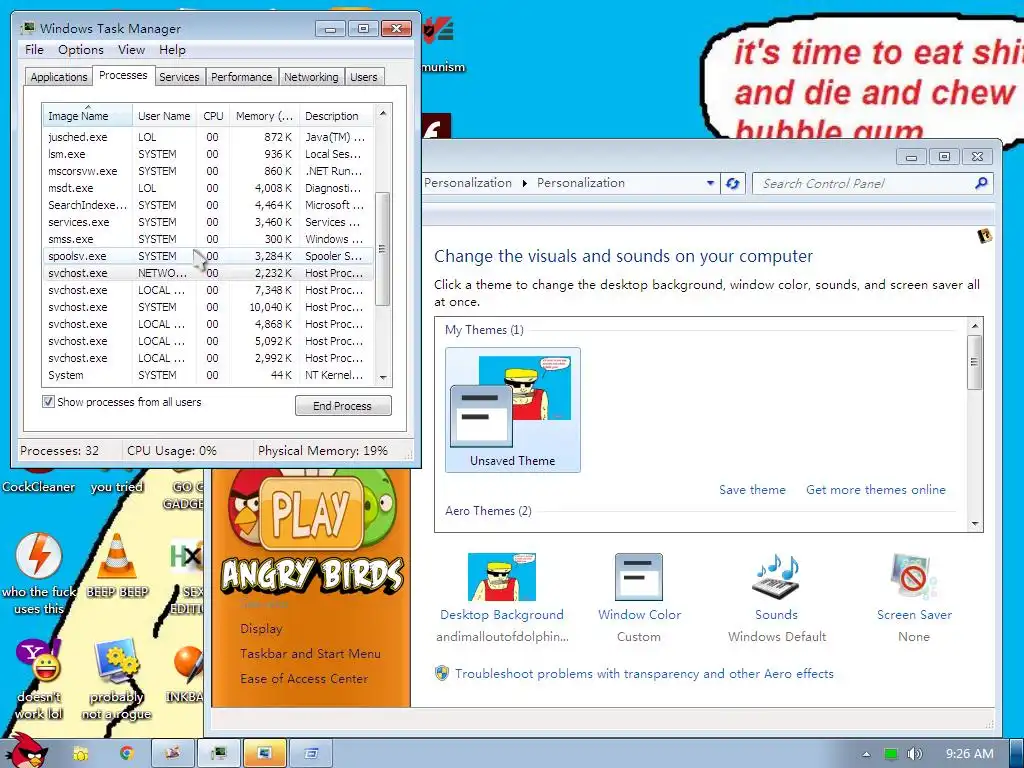
Task: Toggle 'Show processes from all users' checkbox
Action: pos(48,402)
